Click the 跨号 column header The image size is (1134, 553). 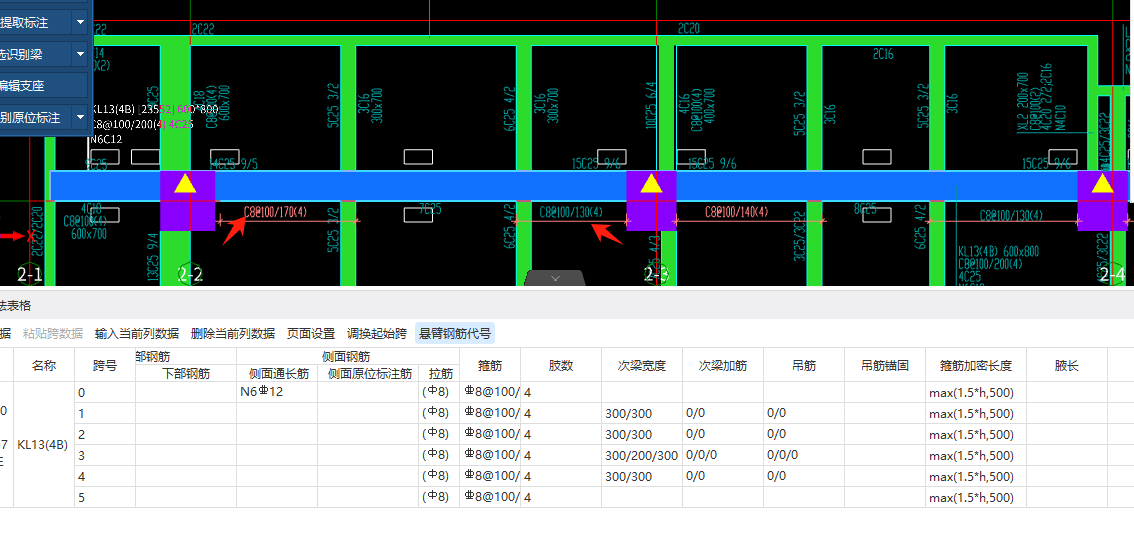(x=105, y=366)
